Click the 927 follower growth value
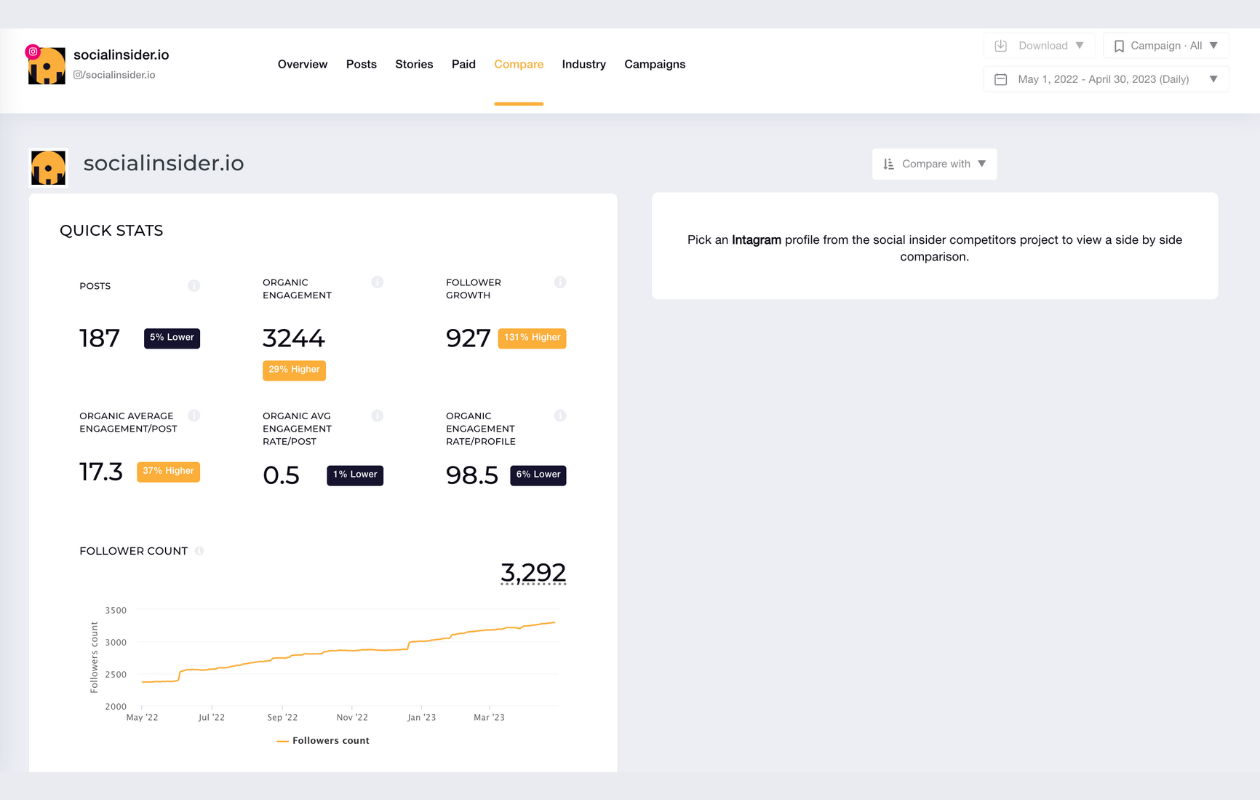The height and width of the screenshot is (800, 1260). click(468, 338)
